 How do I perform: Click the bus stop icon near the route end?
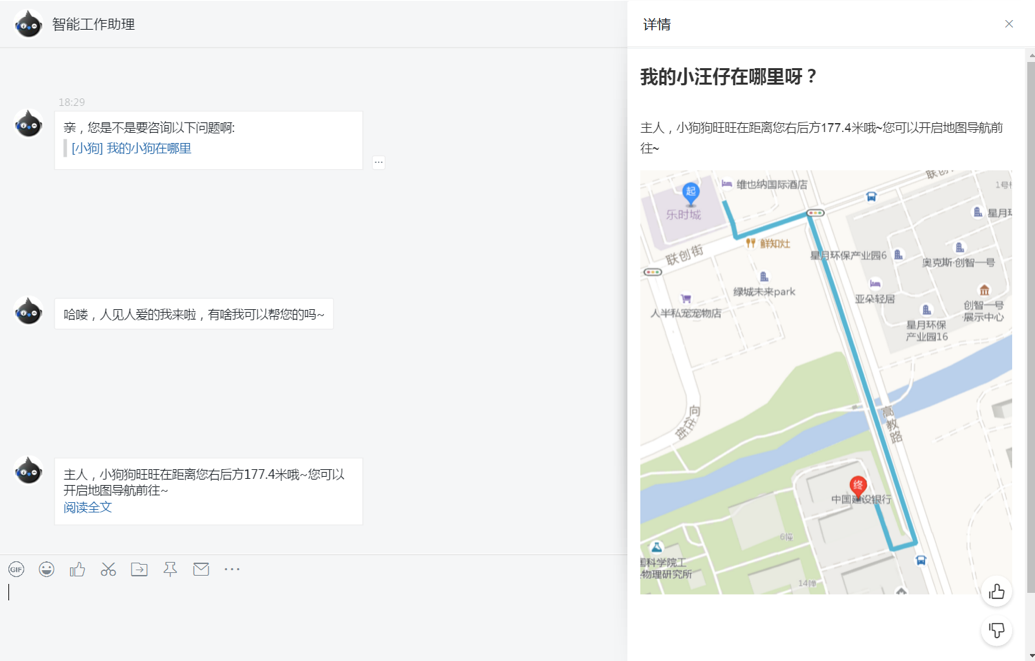[921, 561]
